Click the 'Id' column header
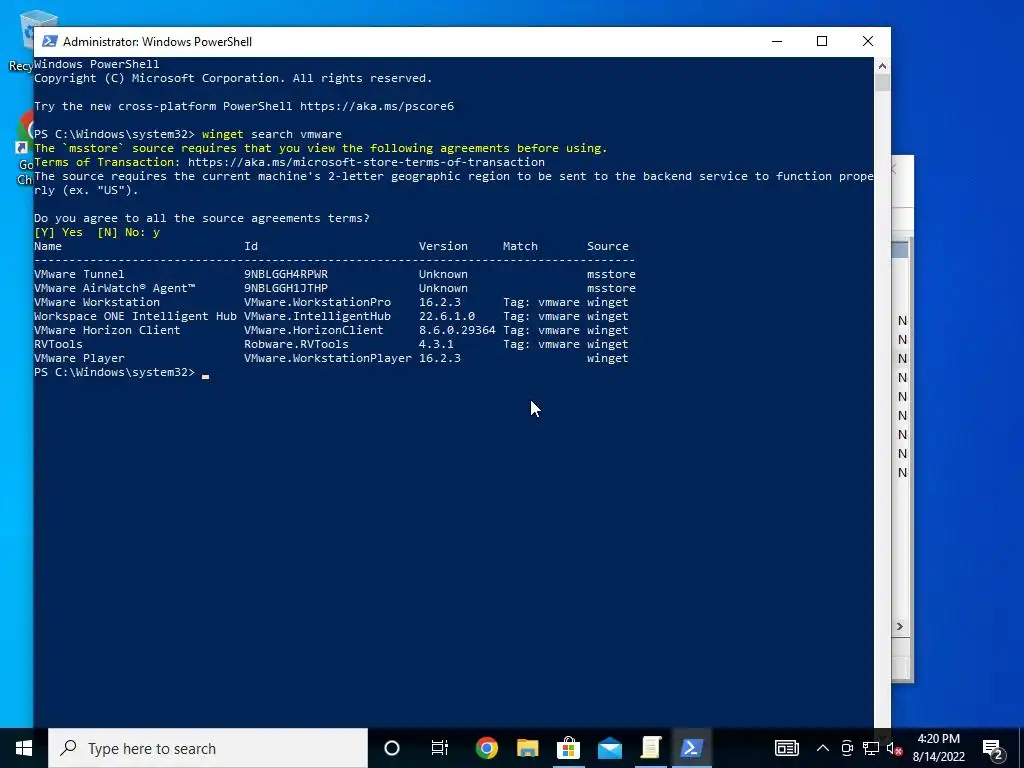The width and height of the screenshot is (1024, 768). pos(251,246)
